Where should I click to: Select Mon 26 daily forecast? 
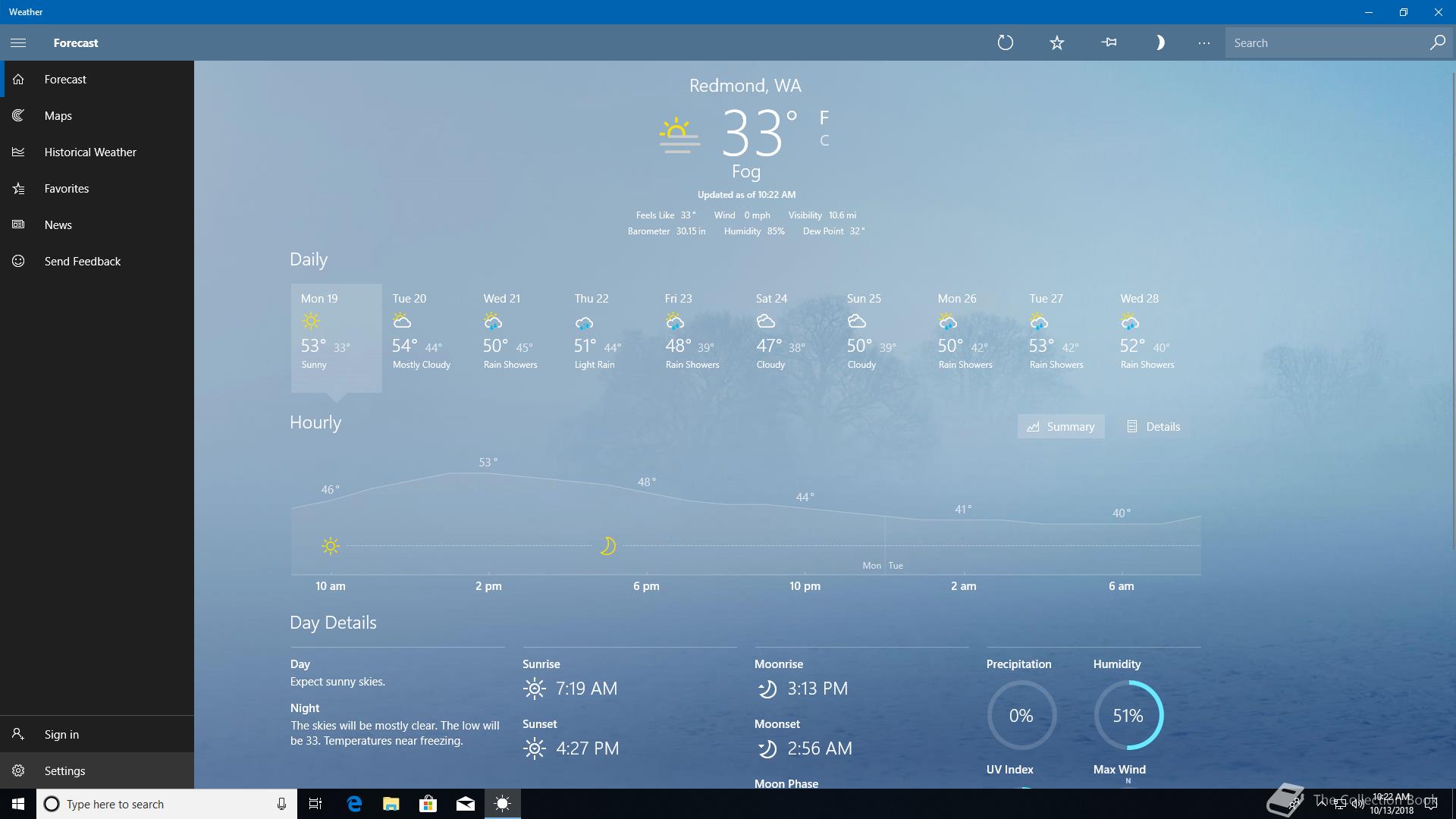974,337
